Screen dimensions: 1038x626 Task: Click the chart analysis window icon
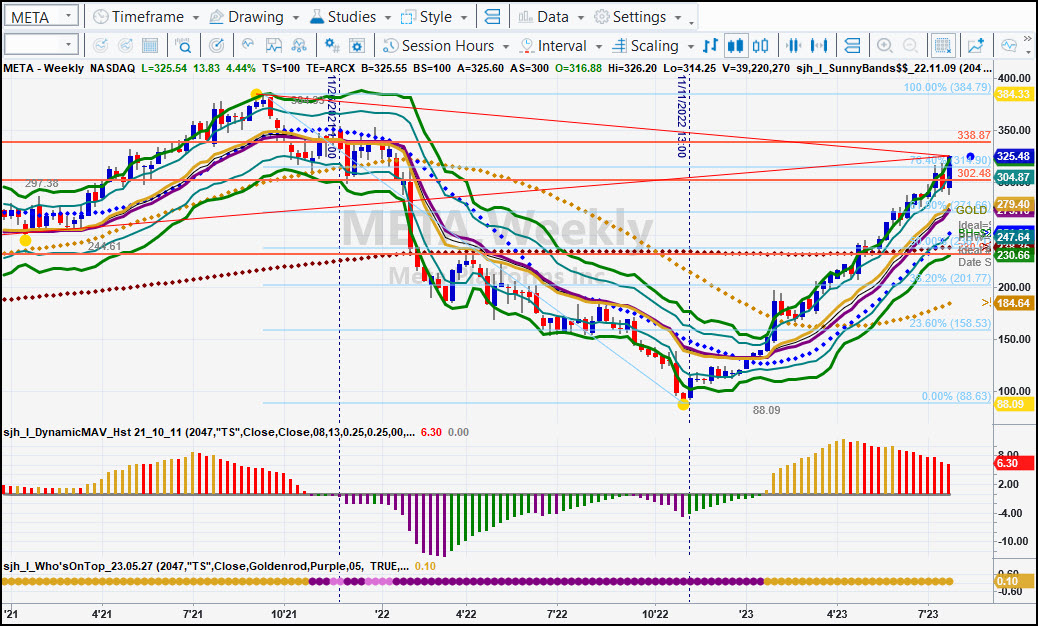click(x=273, y=46)
